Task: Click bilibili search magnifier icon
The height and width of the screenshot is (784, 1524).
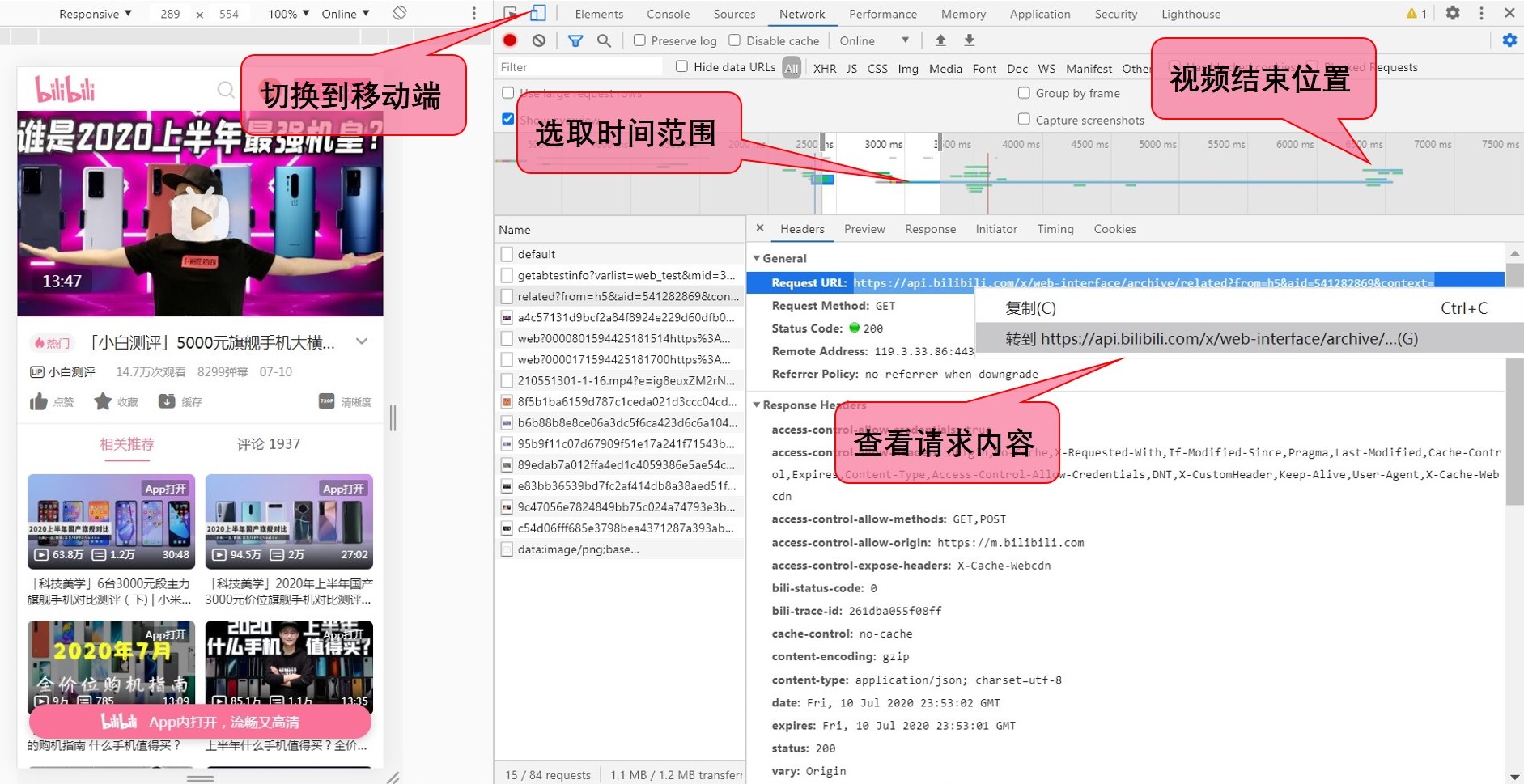Action: [x=227, y=90]
